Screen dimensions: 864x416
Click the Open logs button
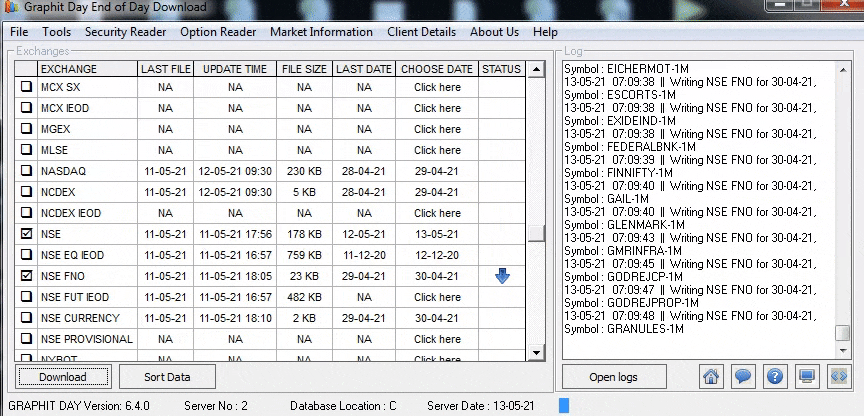[x=614, y=377]
